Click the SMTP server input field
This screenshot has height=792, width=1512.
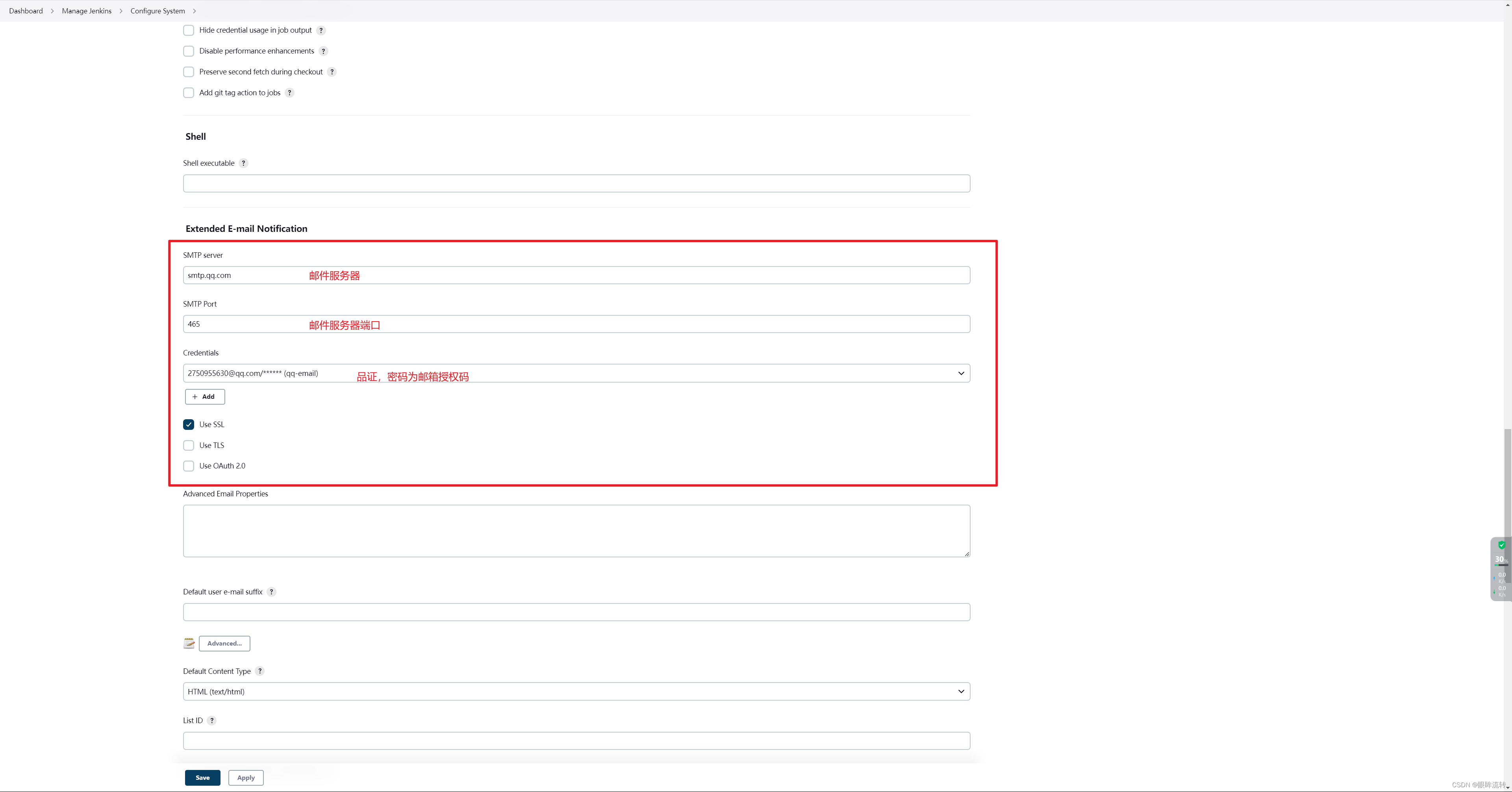(576, 275)
